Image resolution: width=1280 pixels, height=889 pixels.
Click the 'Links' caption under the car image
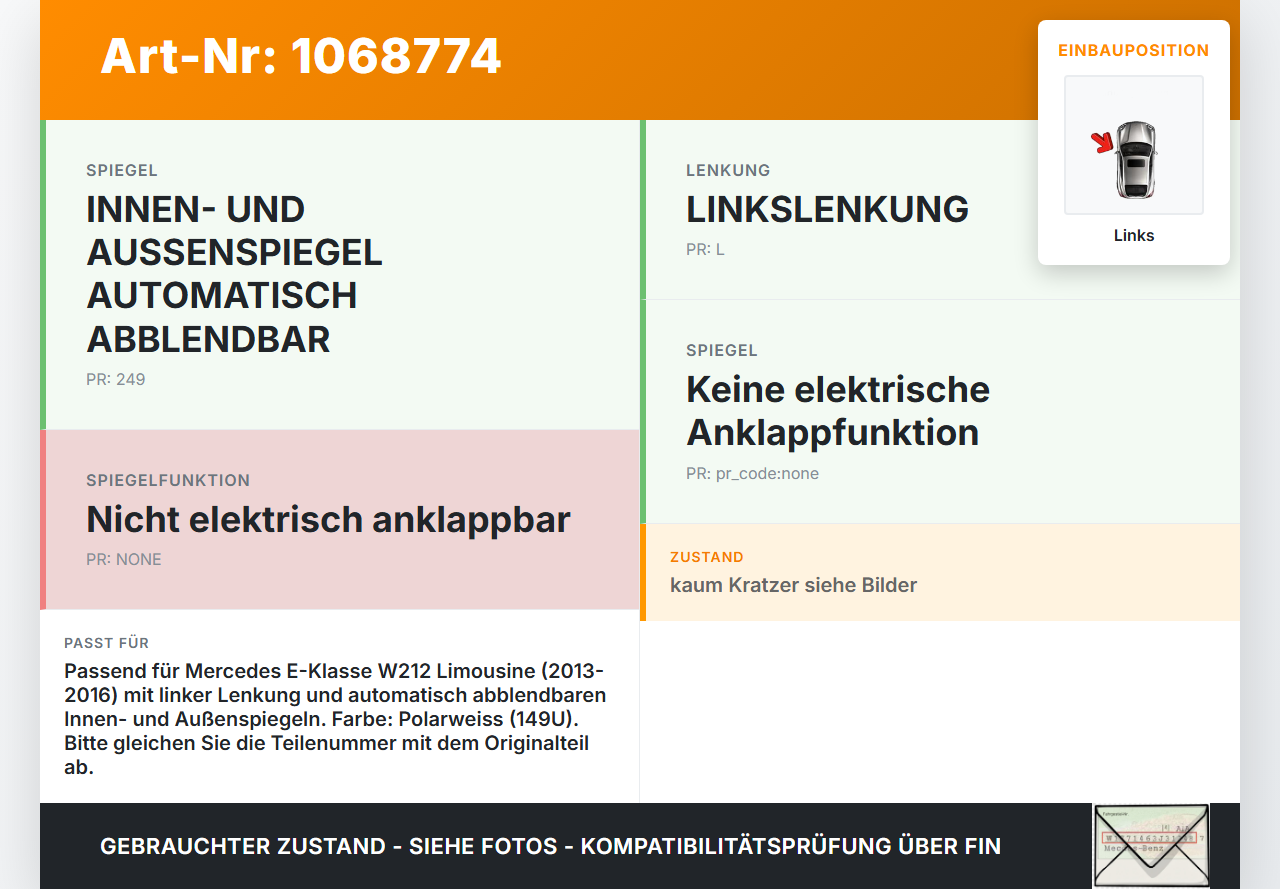1134,235
